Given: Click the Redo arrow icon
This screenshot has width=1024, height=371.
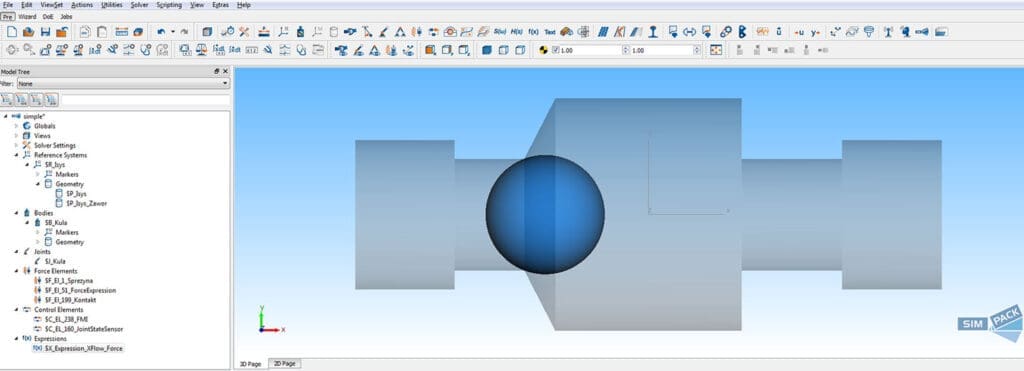Looking at the screenshot, I should point(184,31).
